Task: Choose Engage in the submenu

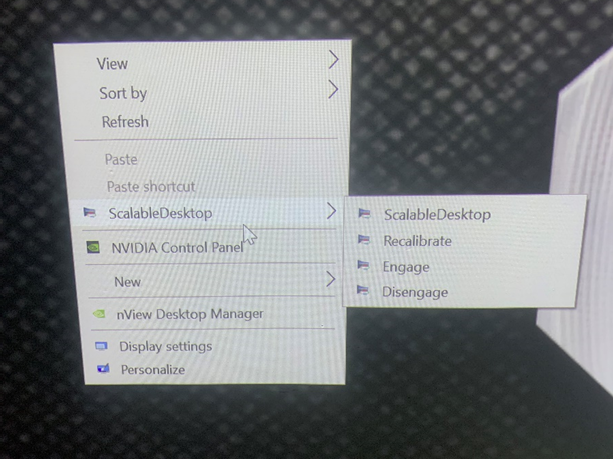Action: tap(406, 267)
